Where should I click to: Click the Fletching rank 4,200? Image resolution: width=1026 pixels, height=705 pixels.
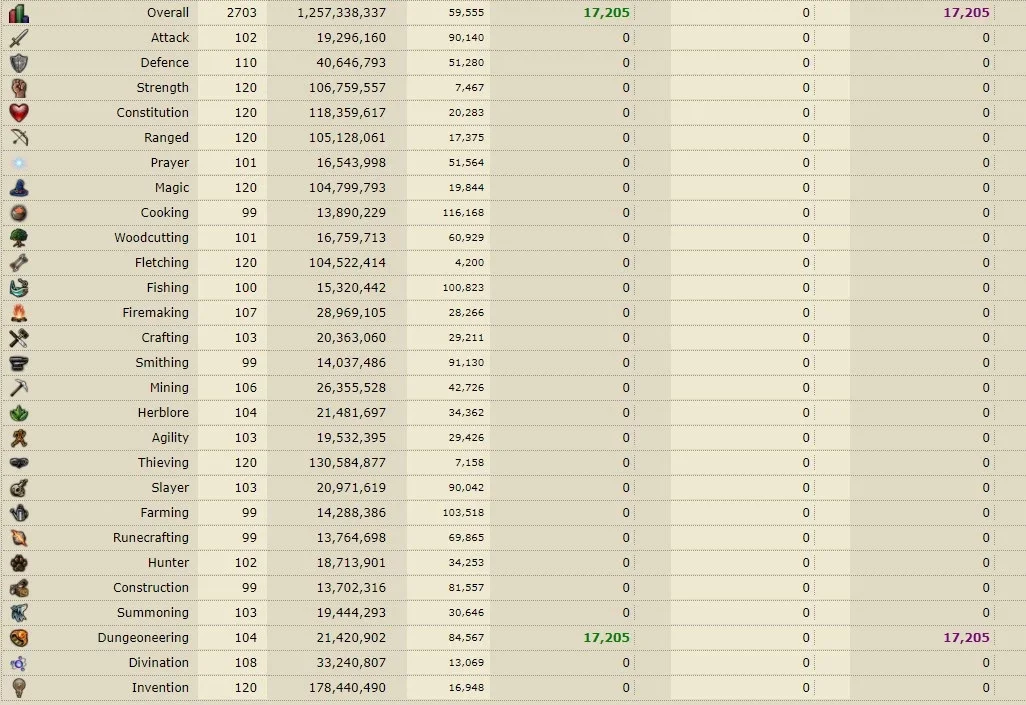point(469,262)
